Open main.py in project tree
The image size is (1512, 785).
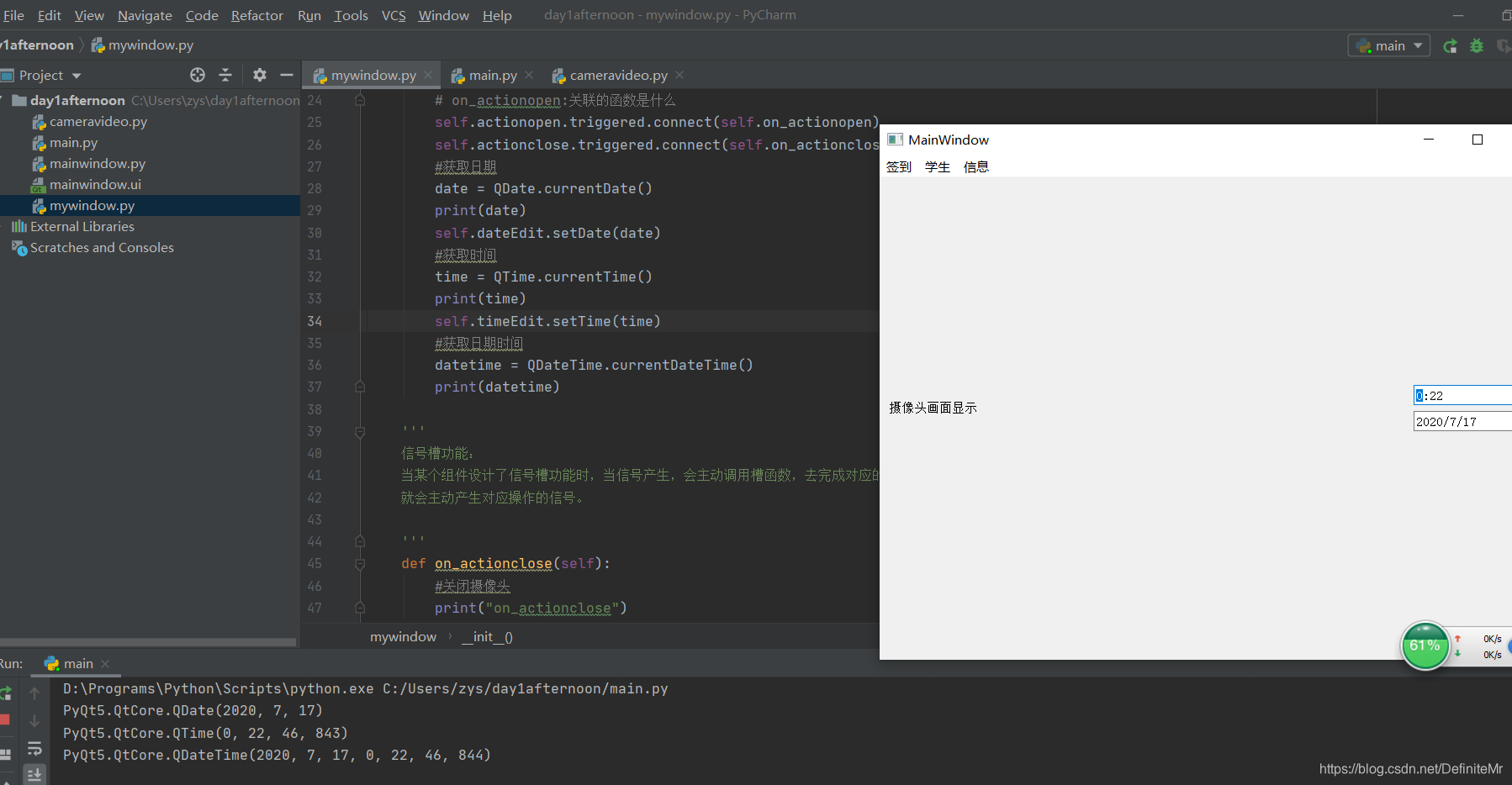tap(73, 142)
